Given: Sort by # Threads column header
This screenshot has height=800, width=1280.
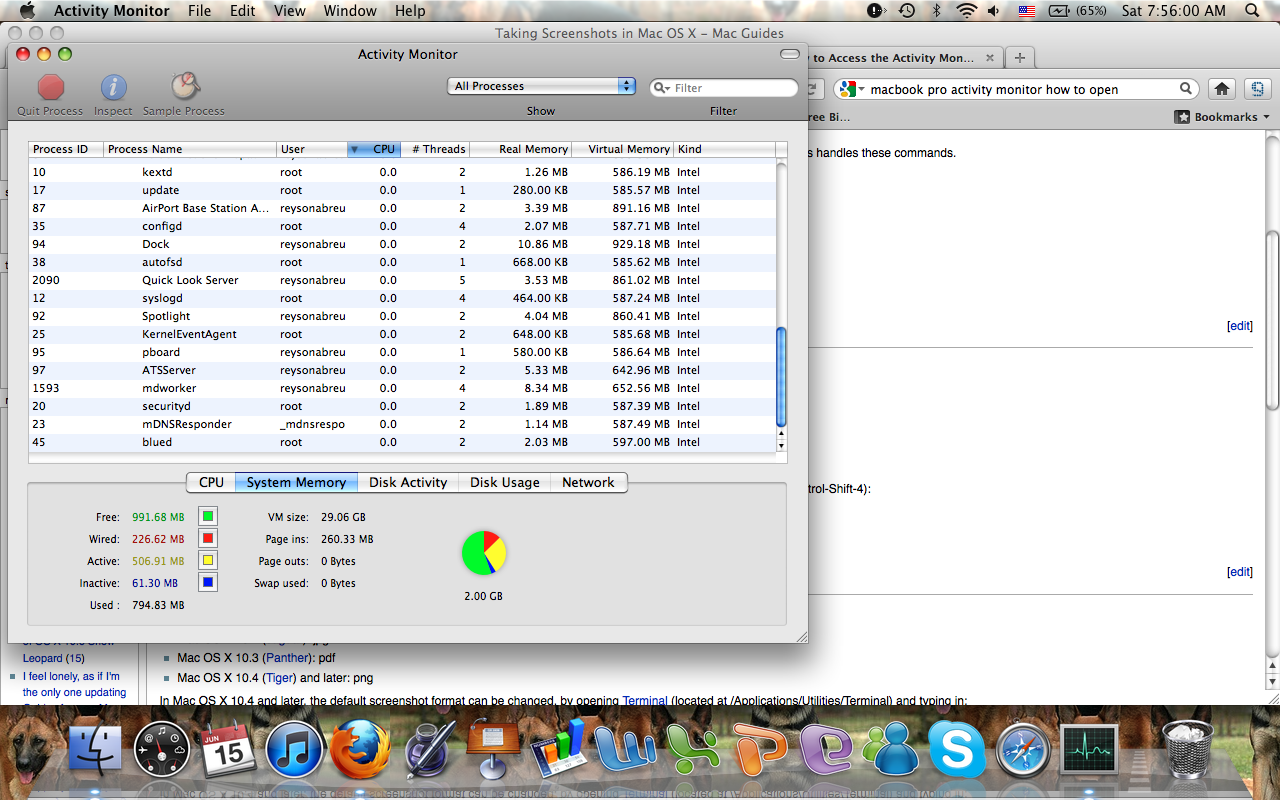Looking at the screenshot, I should 436,149.
